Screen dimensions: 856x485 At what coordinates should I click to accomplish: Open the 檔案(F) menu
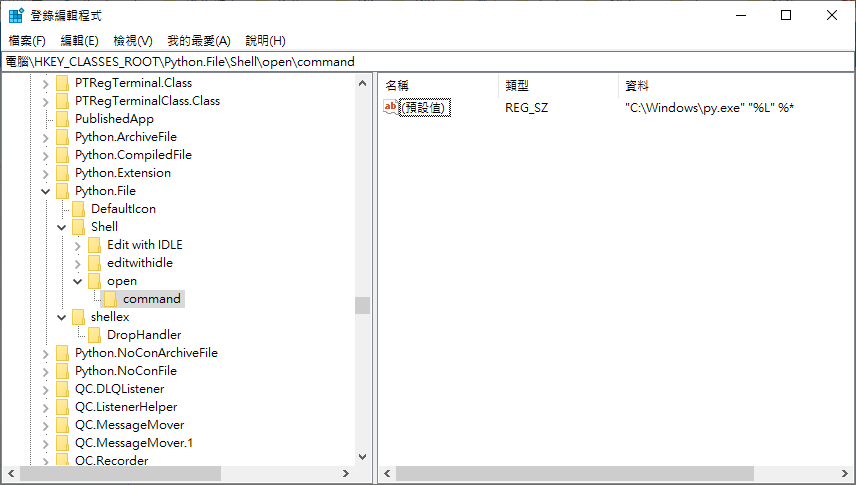[27, 40]
